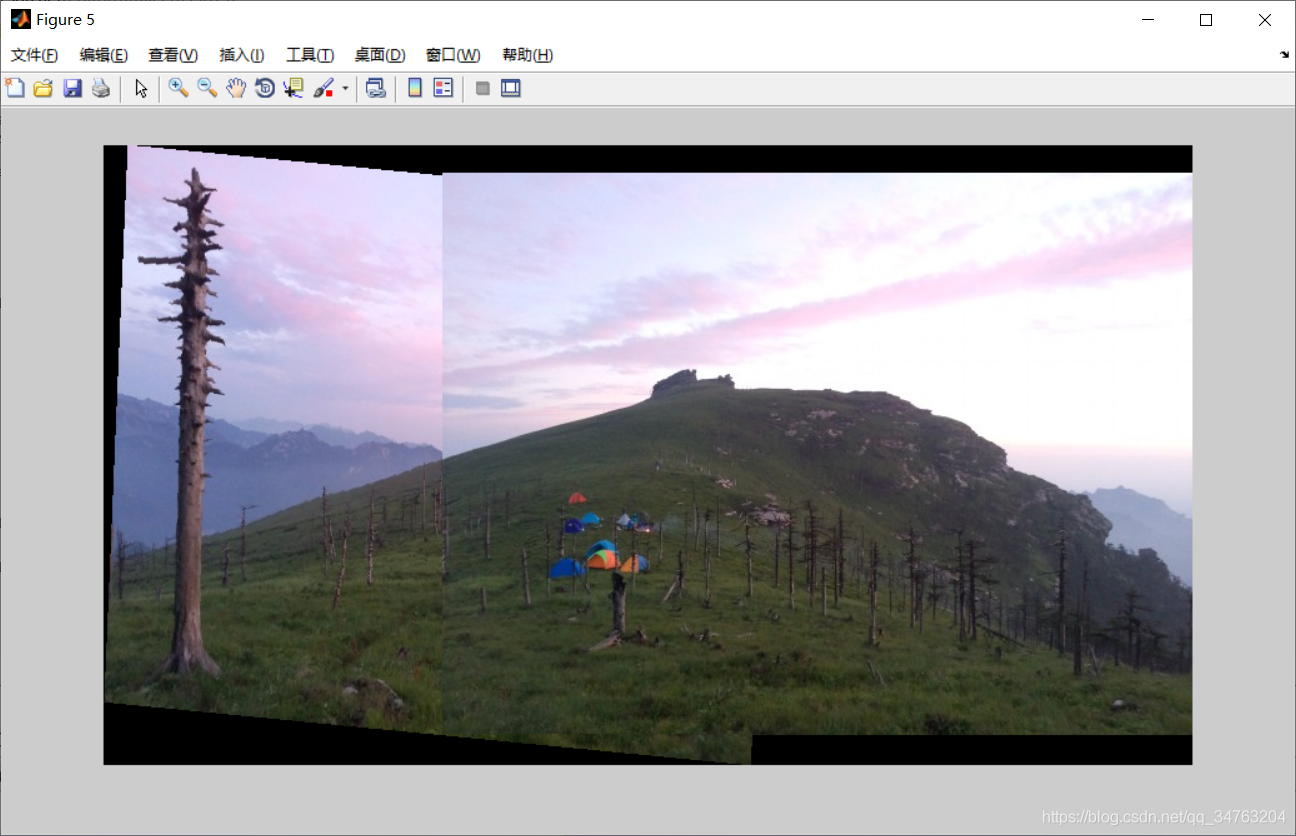Screen dimensions: 1296x836
Task: Open the 插入(I) menu
Action: point(242,55)
